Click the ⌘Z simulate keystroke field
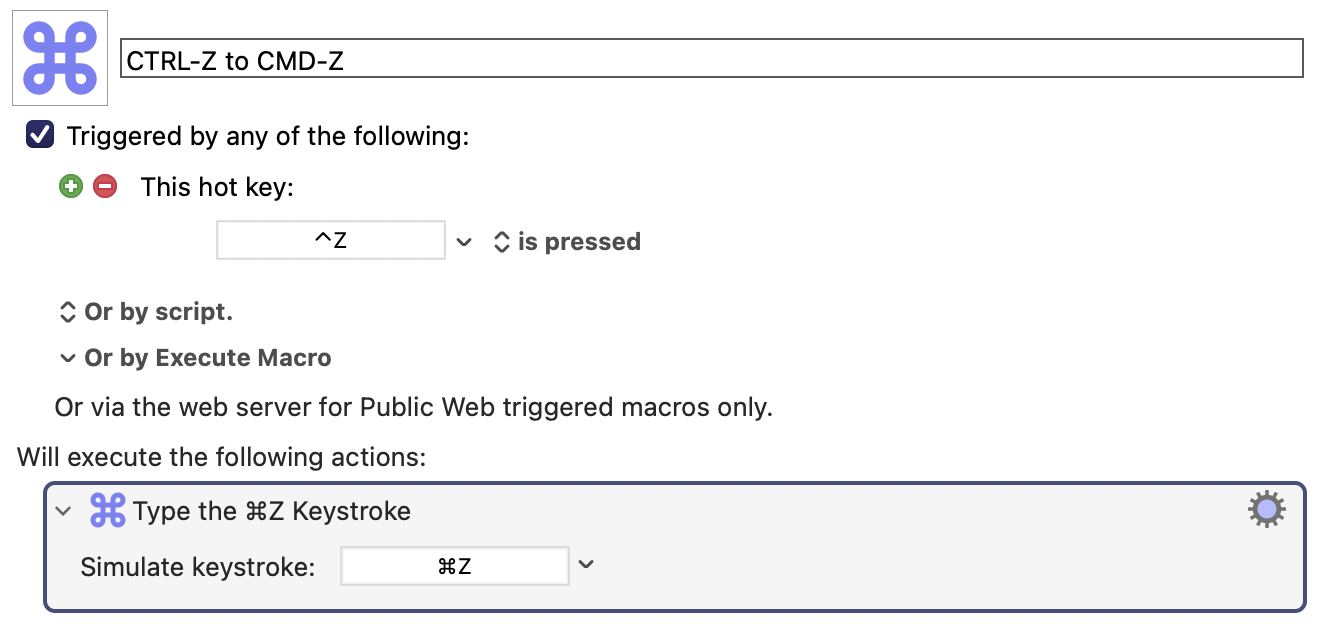 [455, 566]
